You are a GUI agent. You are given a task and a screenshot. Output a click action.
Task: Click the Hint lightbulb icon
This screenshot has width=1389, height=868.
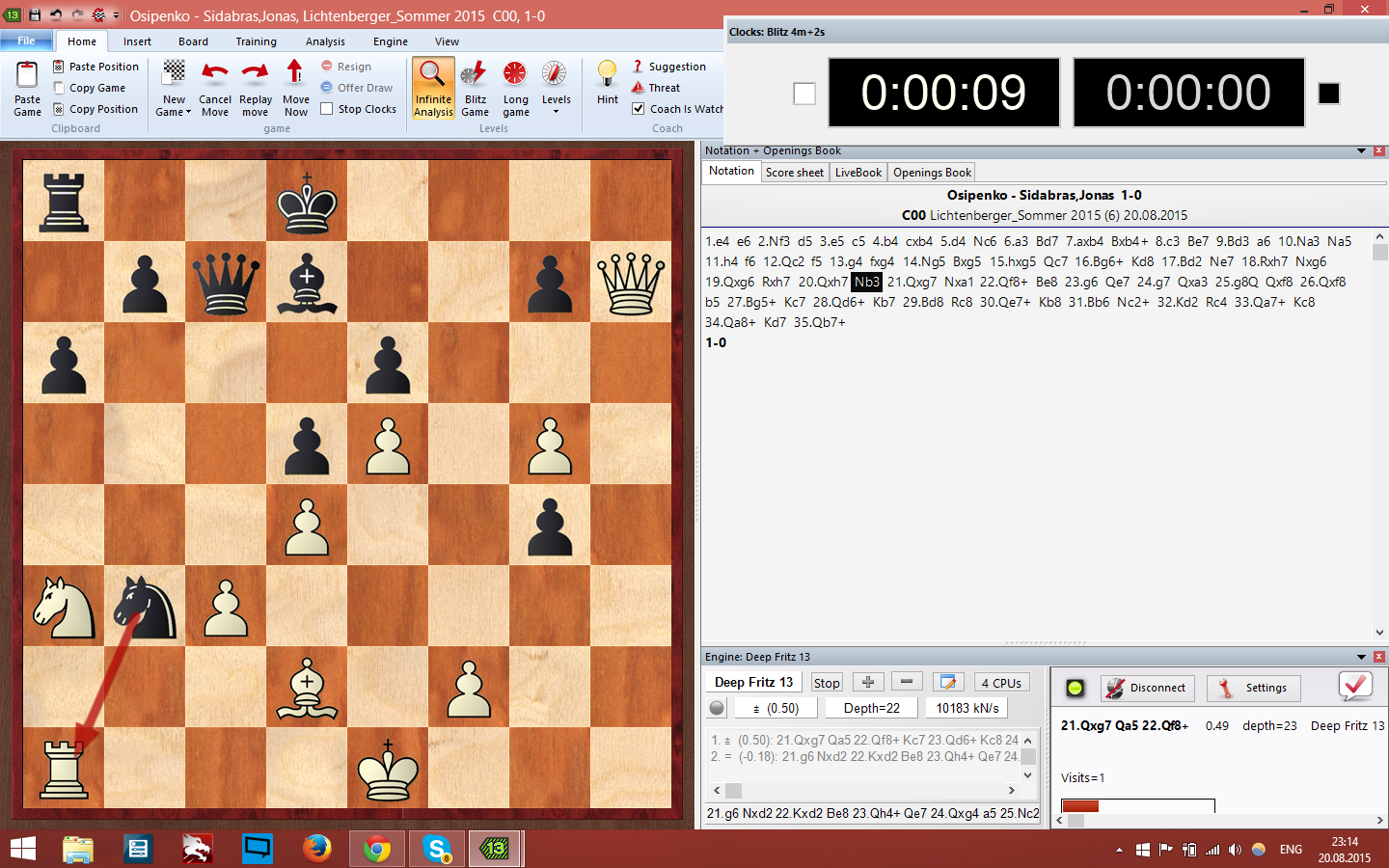607,73
